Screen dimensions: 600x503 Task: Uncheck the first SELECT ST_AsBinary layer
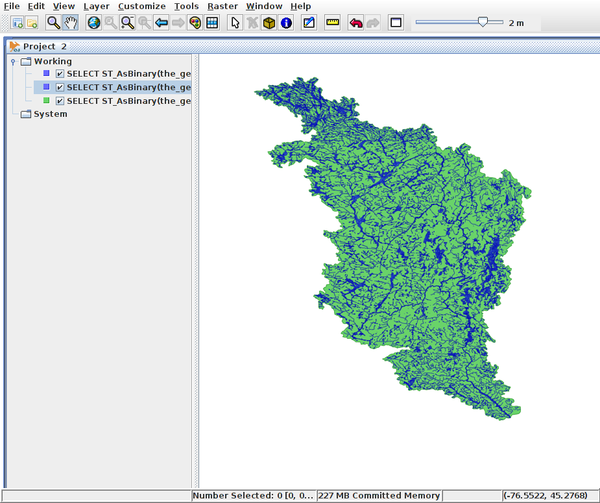[60, 74]
